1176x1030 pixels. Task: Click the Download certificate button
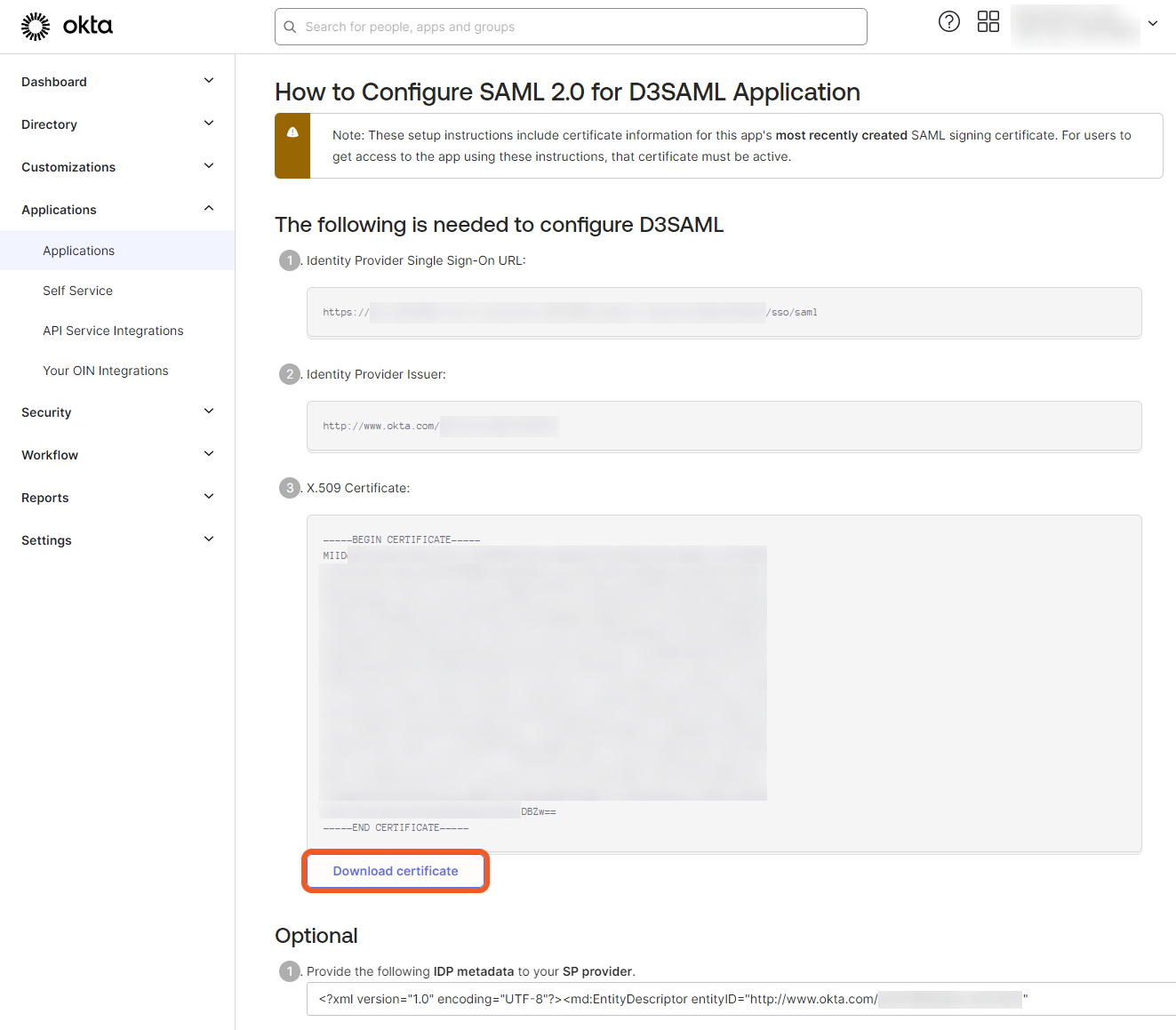coord(396,871)
